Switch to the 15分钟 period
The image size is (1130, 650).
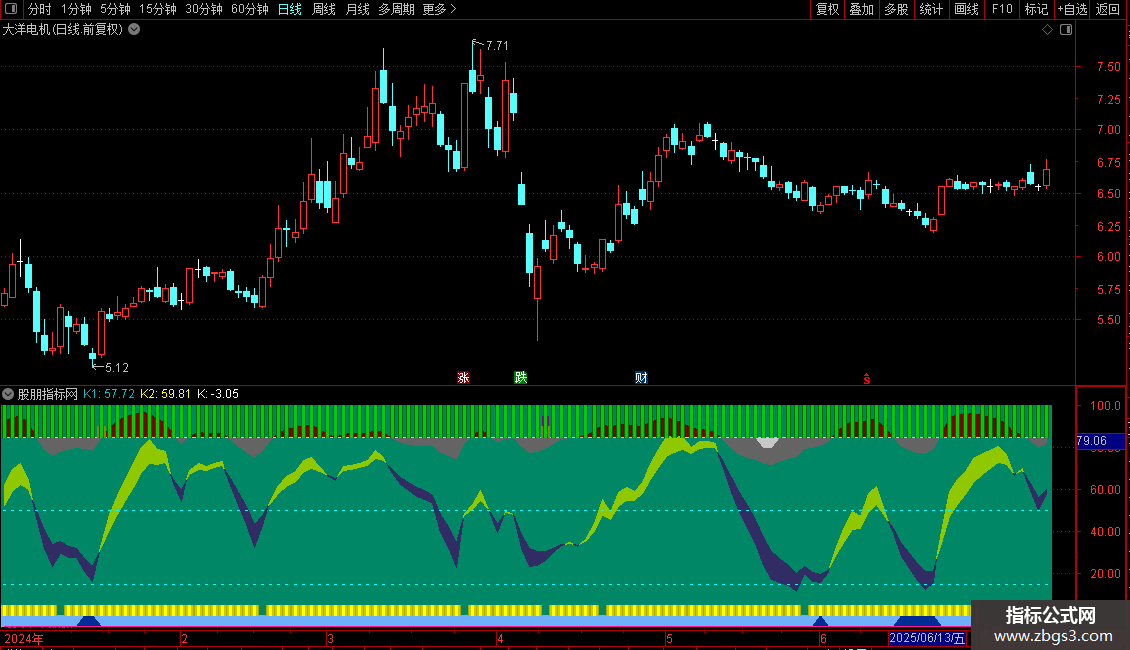point(158,9)
